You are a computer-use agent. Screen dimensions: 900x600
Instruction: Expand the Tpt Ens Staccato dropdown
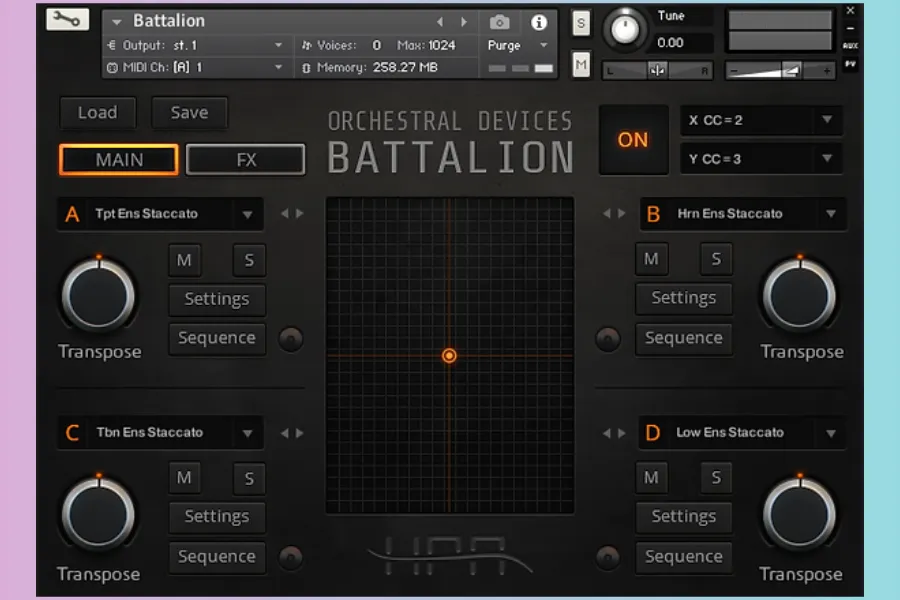247,214
